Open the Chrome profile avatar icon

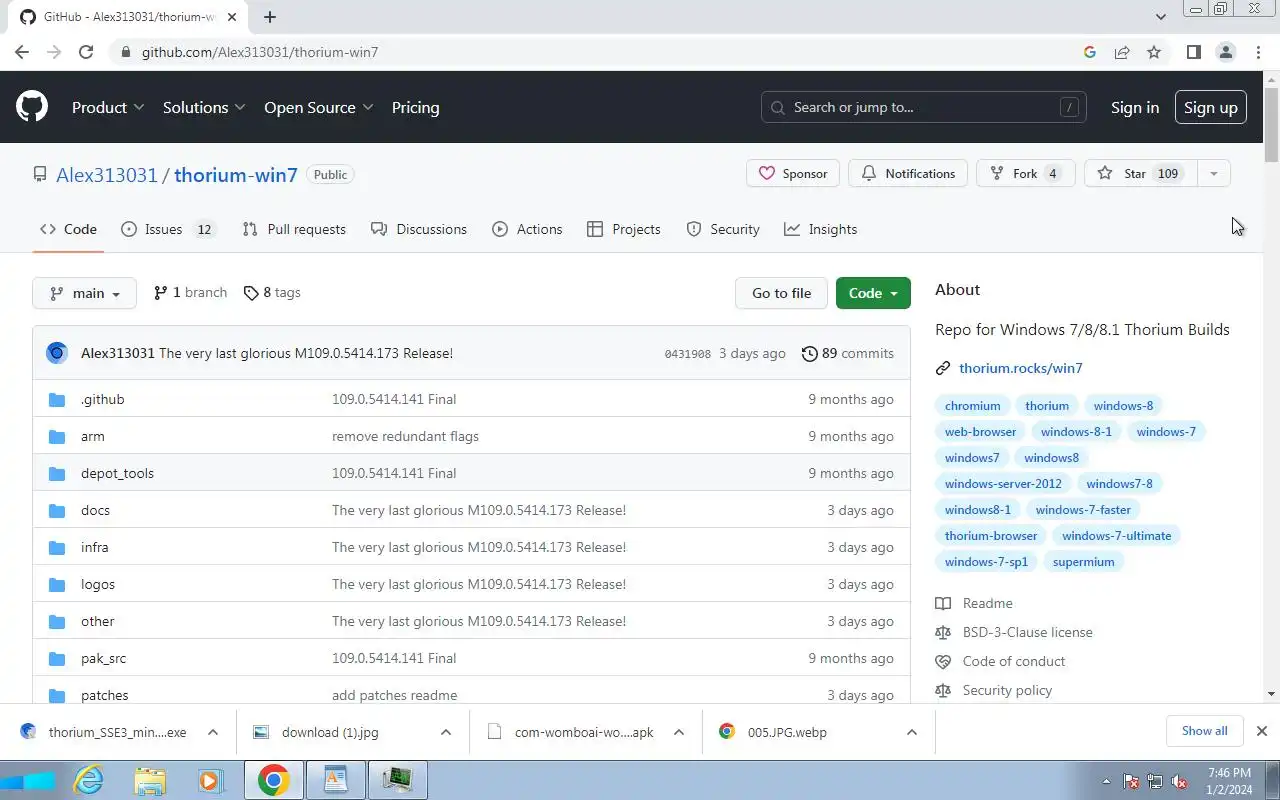click(x=1226, y=52)
